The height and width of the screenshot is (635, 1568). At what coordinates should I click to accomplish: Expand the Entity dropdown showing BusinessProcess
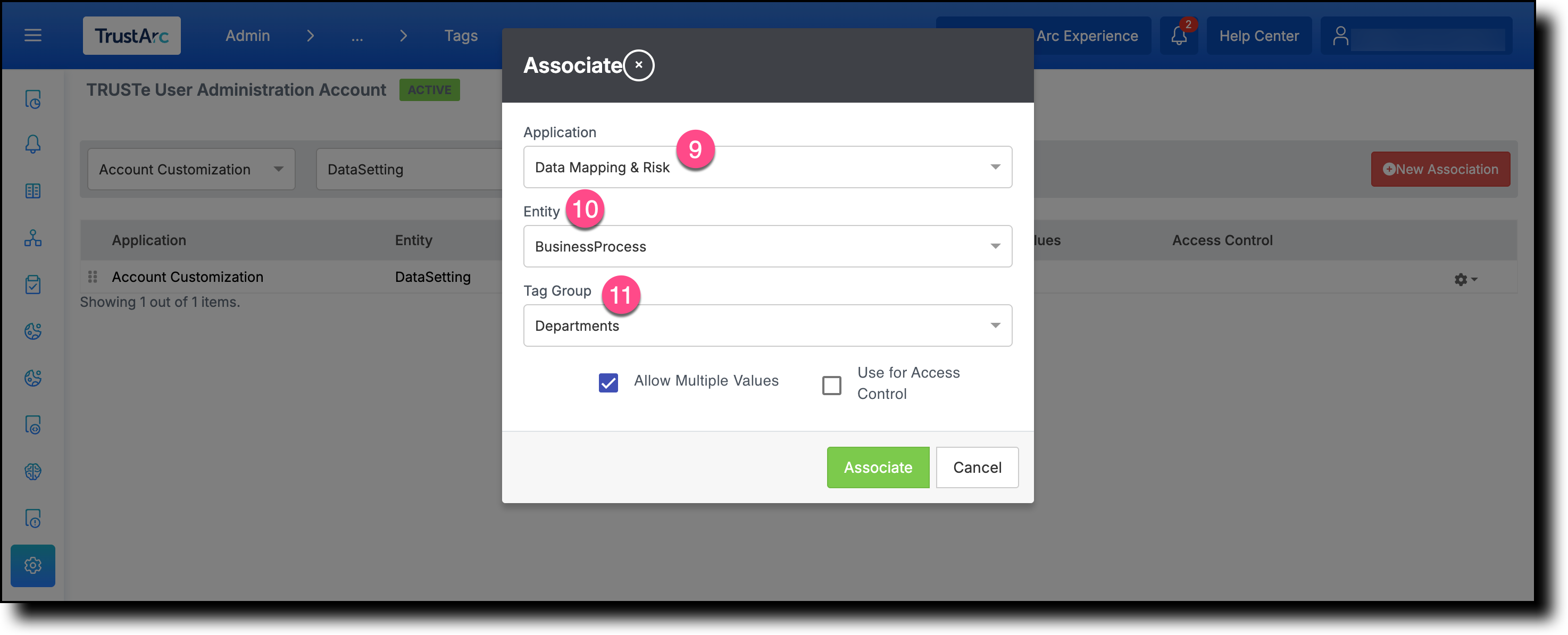click(x=768, y=246)
